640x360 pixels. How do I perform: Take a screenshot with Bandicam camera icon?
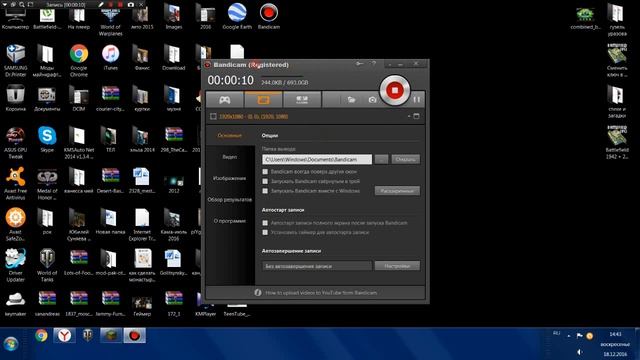click(x=372, y=100)
